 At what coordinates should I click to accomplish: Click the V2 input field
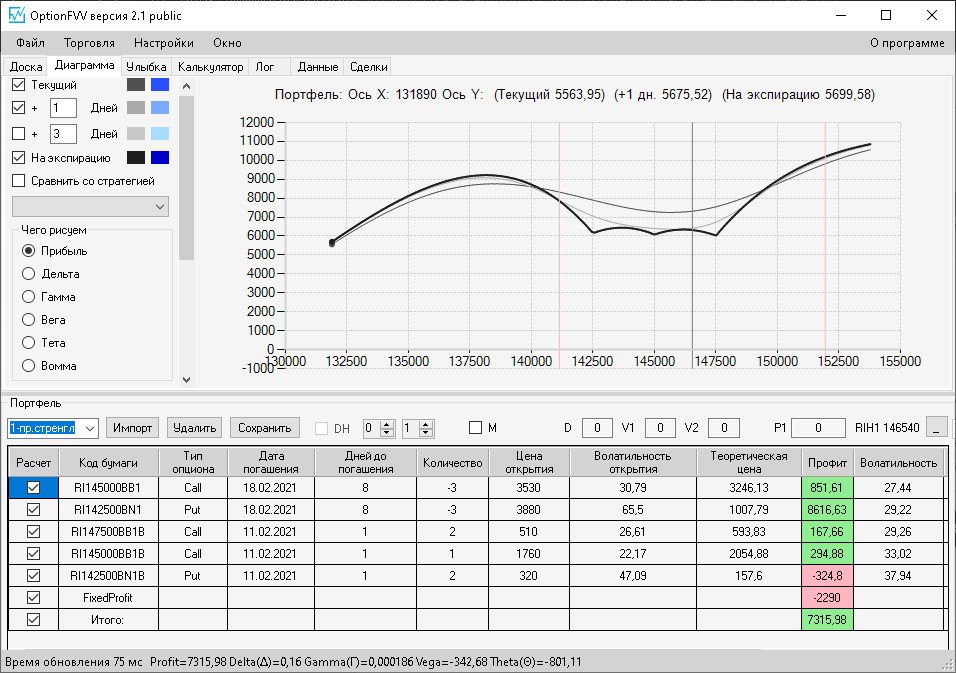[724, 428]
